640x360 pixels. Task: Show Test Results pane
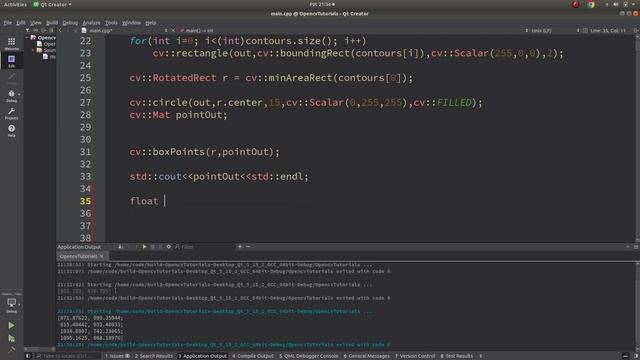[456, 356]
